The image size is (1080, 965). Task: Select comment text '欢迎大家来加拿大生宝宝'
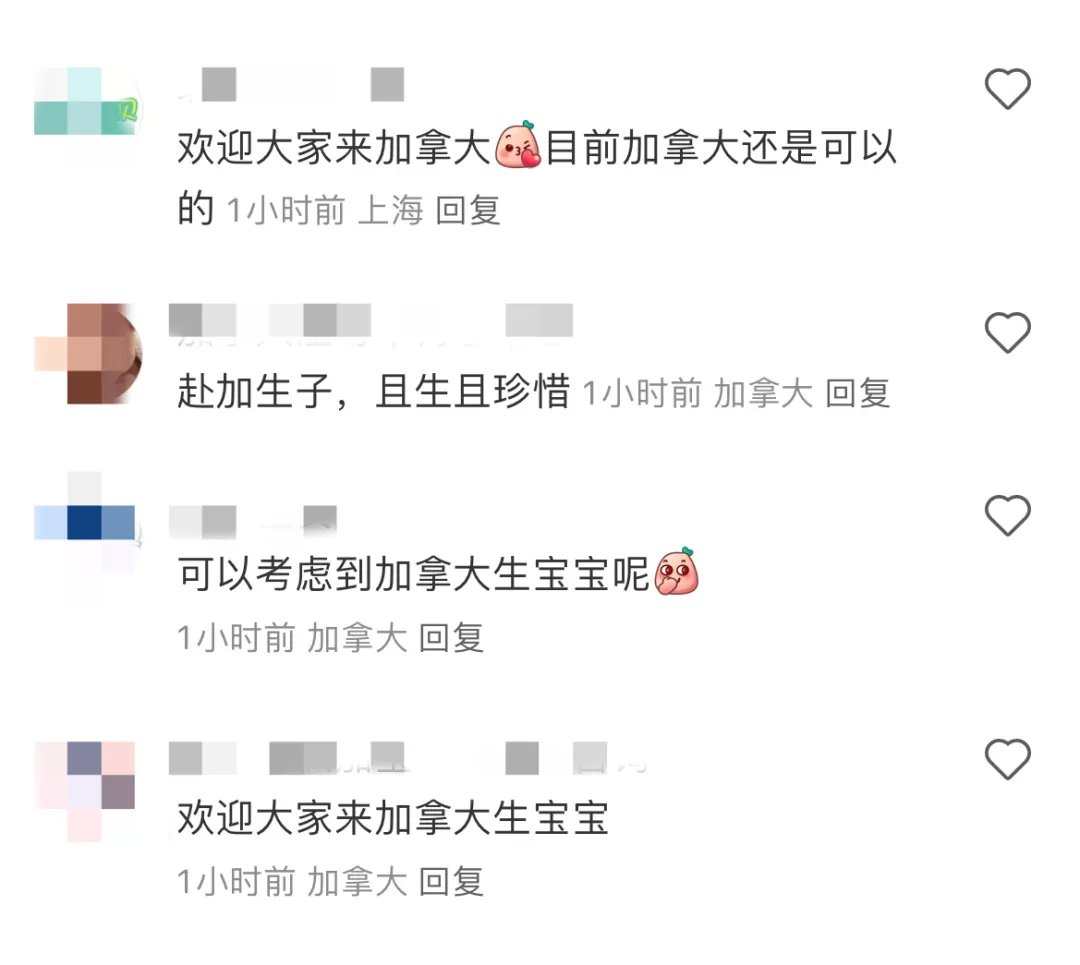[x=393, y=818]
